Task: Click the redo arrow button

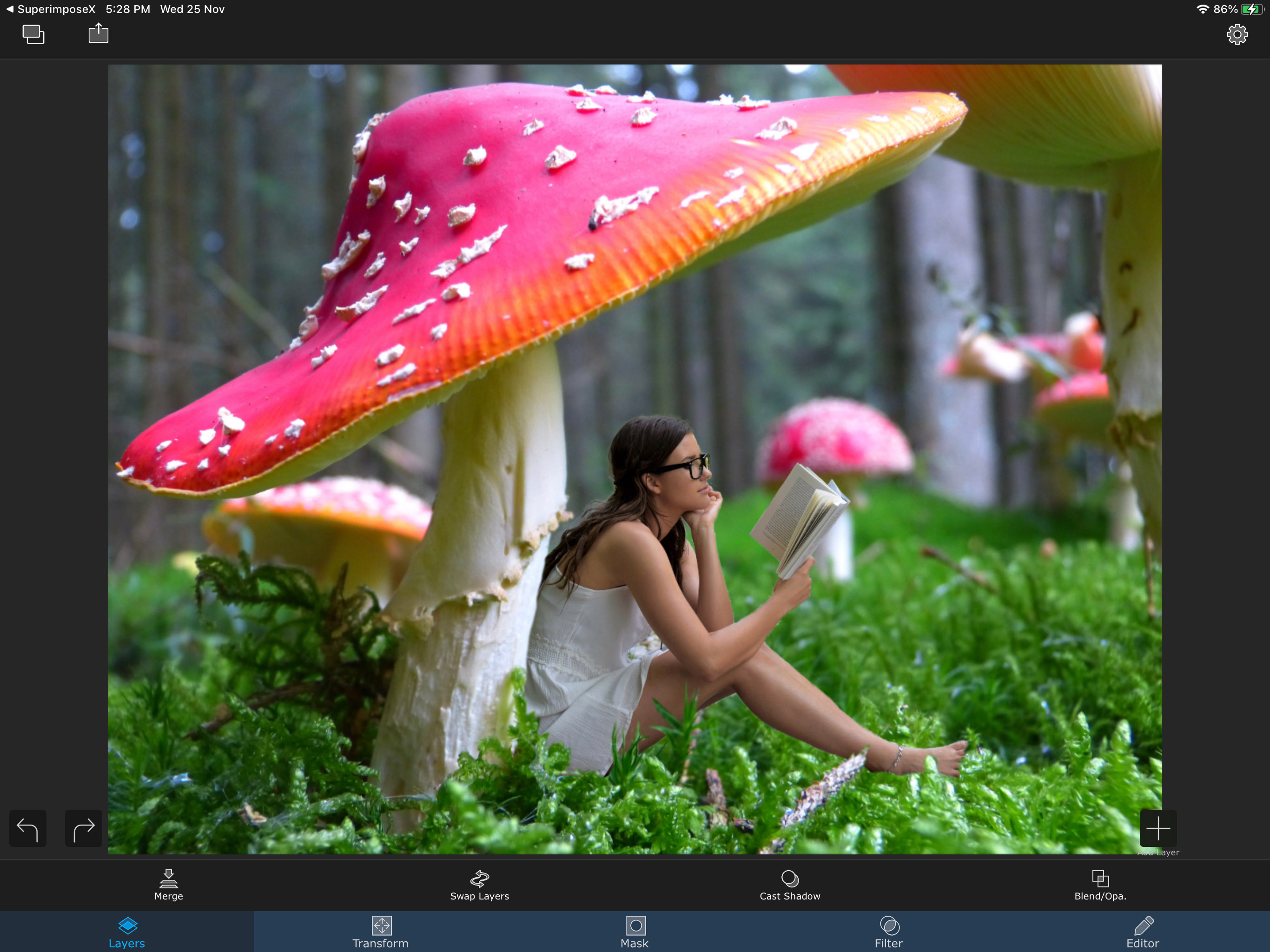Action: (x=84, y=828)
